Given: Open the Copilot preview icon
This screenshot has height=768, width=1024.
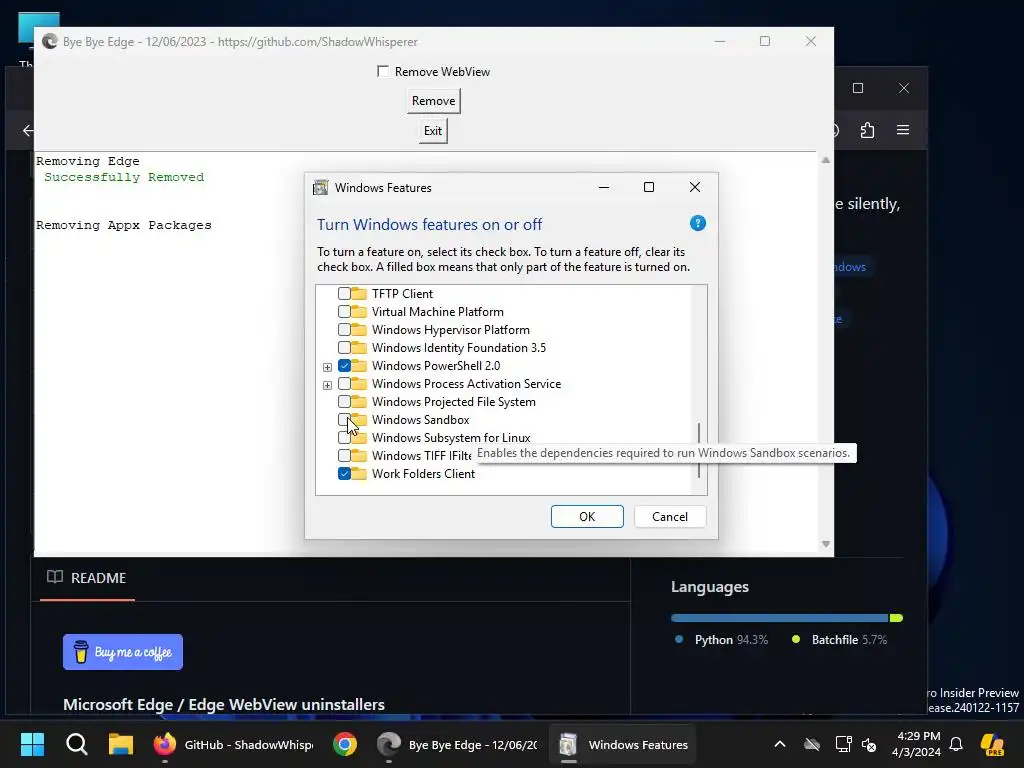Looking at the screenshot, I should pyautogui.click(x=992, y=744).
